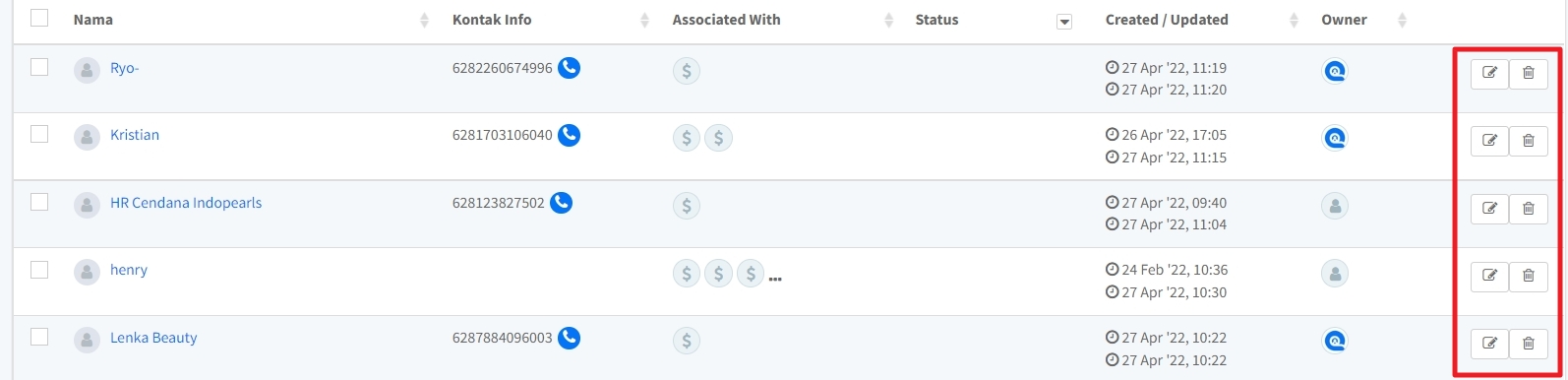Viewport: 1568px width, 380px height.
Task: Click the phone icon next to 6282260674996
Action: tap(569, 68)
